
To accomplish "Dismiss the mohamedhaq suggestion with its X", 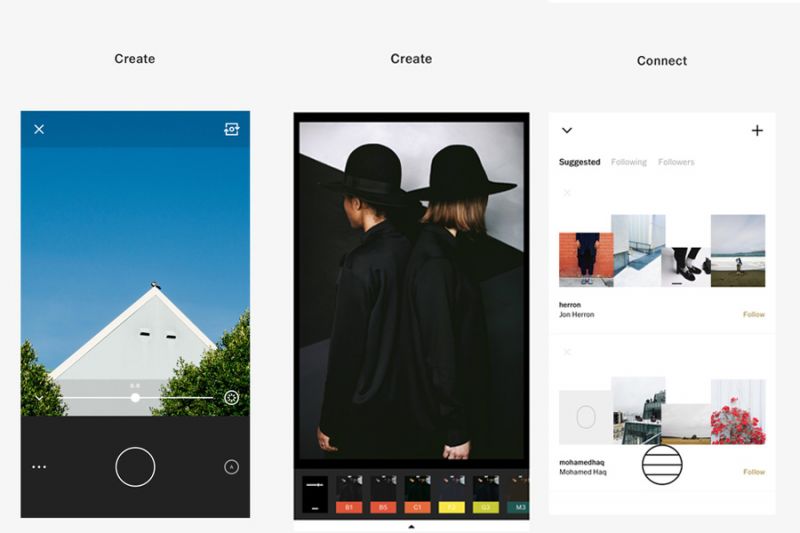I will (567, 352).
